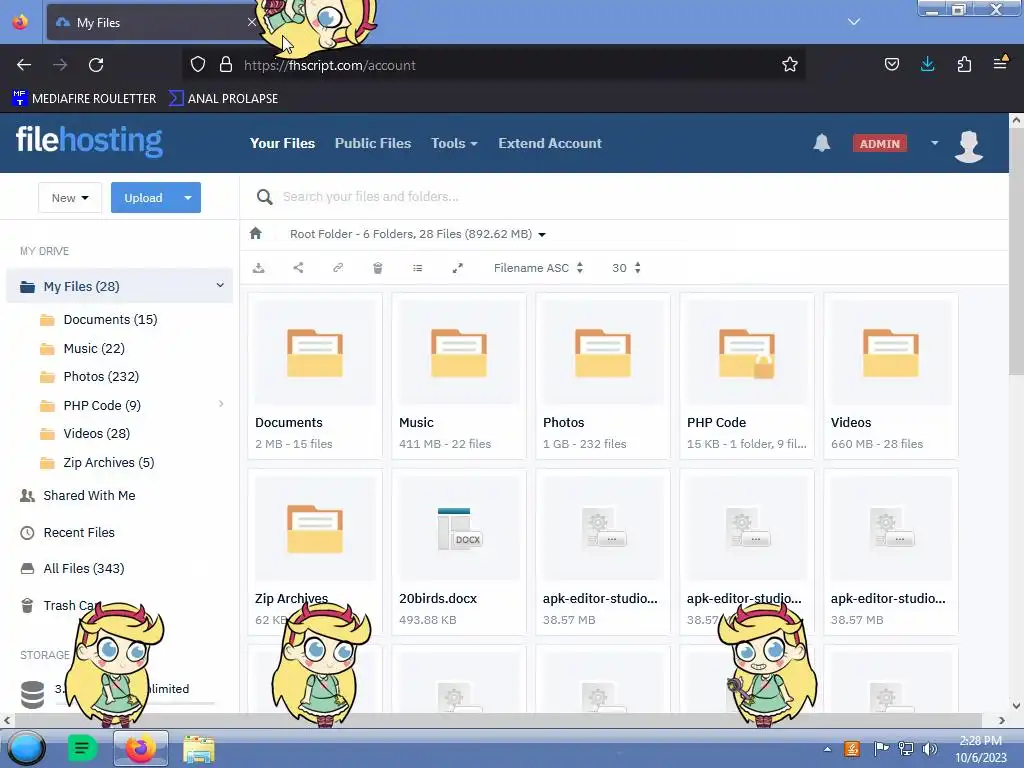
Task: Reload the page in Firefox
Action: (x=96, y=65)
